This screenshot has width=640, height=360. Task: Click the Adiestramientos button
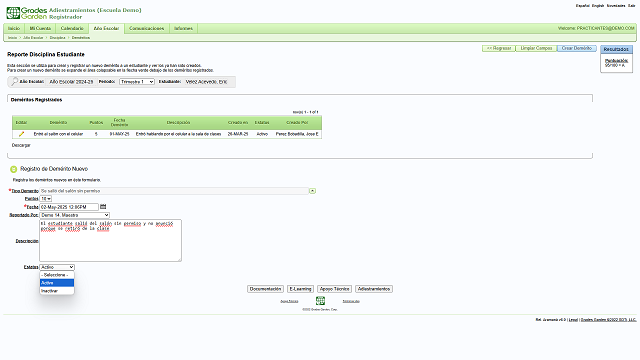click(x=374, y=289)
